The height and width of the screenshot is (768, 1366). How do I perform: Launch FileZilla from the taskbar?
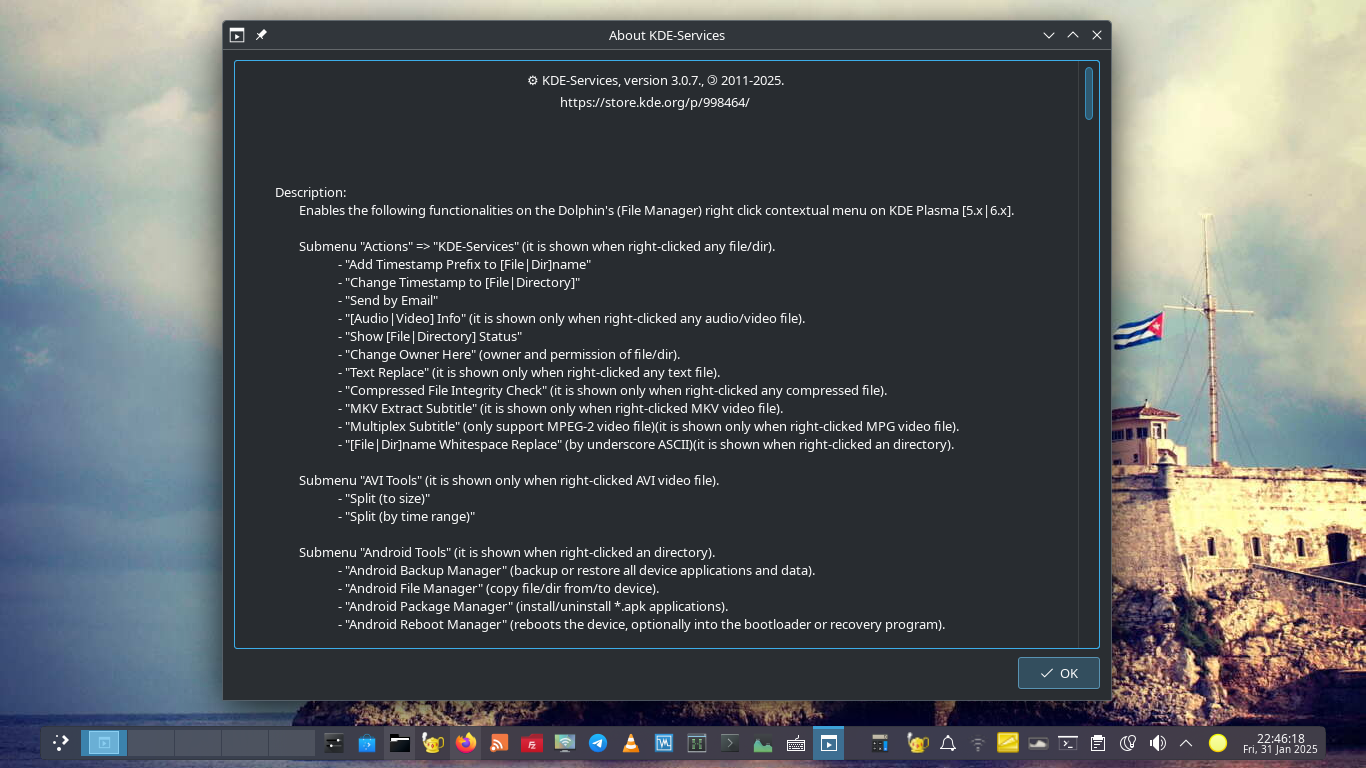click(x=532, y=743)
